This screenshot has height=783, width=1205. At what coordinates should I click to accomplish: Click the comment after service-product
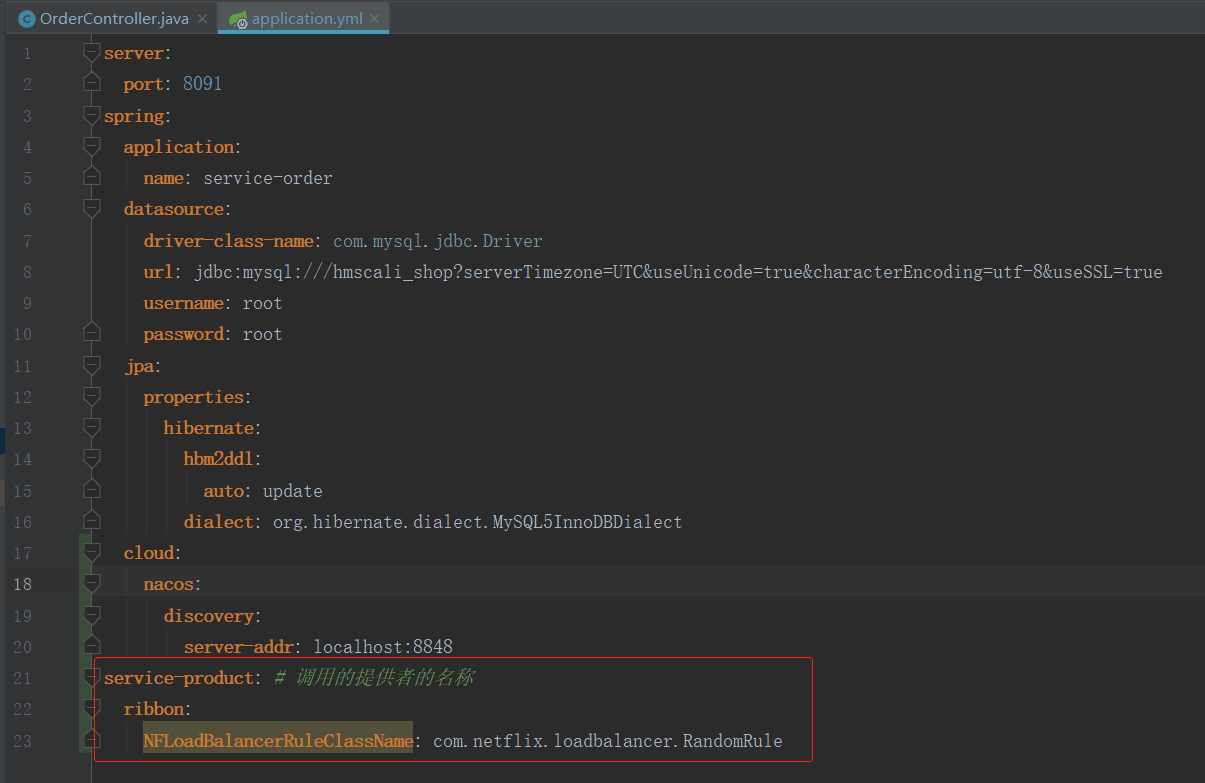click(373, 678)
